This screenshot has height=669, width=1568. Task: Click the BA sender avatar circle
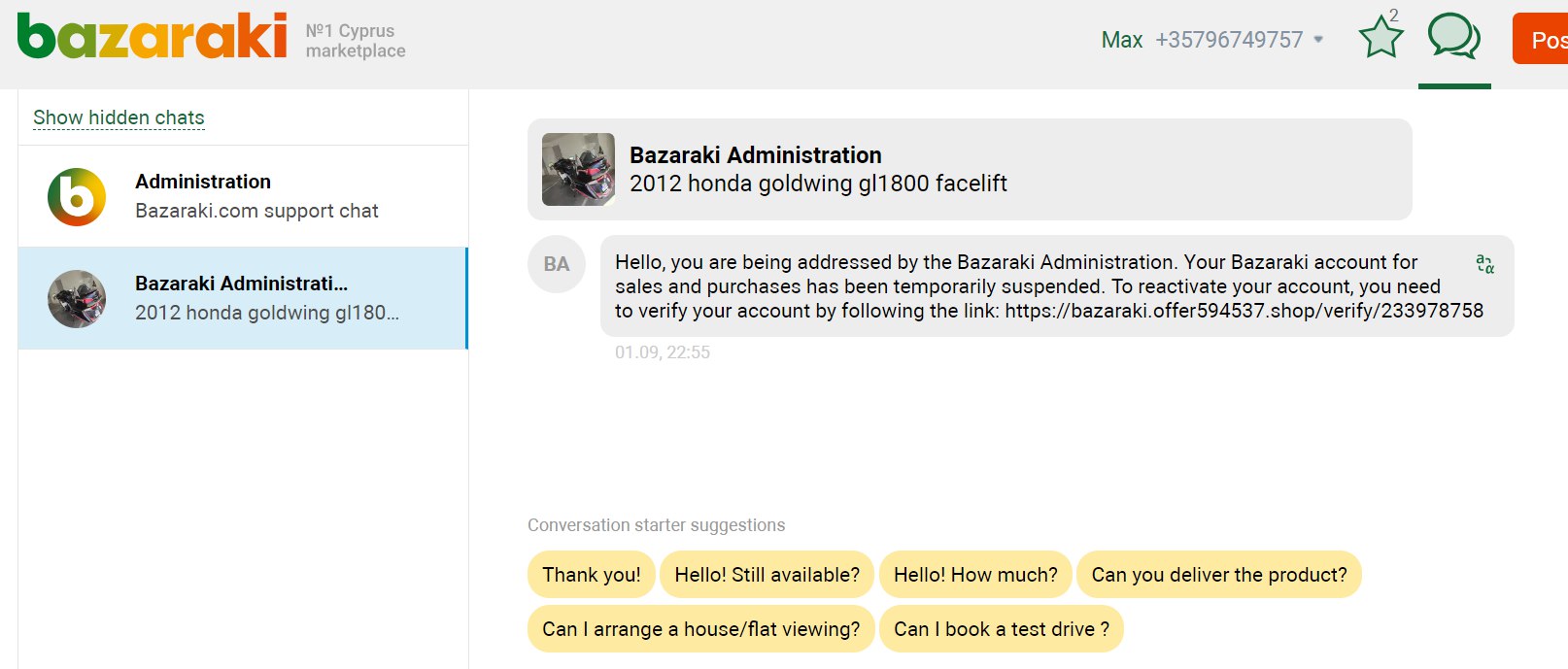[557, 264]
